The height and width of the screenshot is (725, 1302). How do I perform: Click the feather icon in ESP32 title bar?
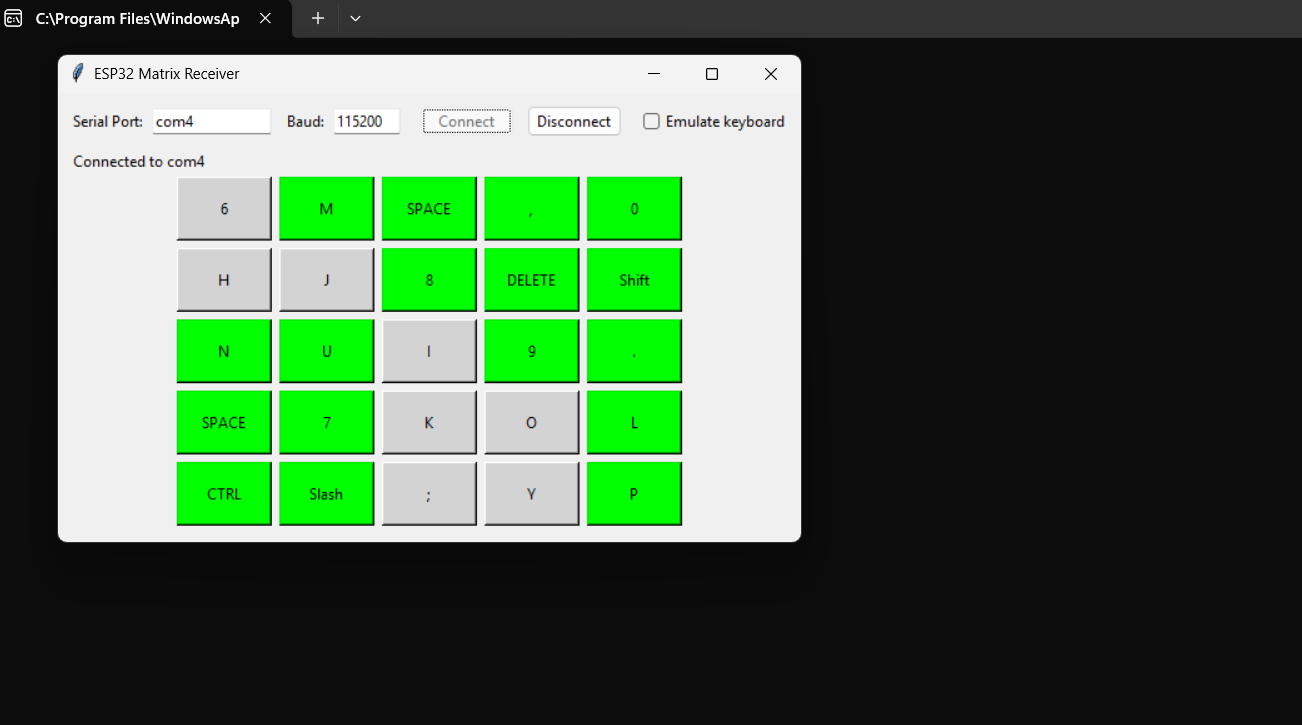[78, 74]
